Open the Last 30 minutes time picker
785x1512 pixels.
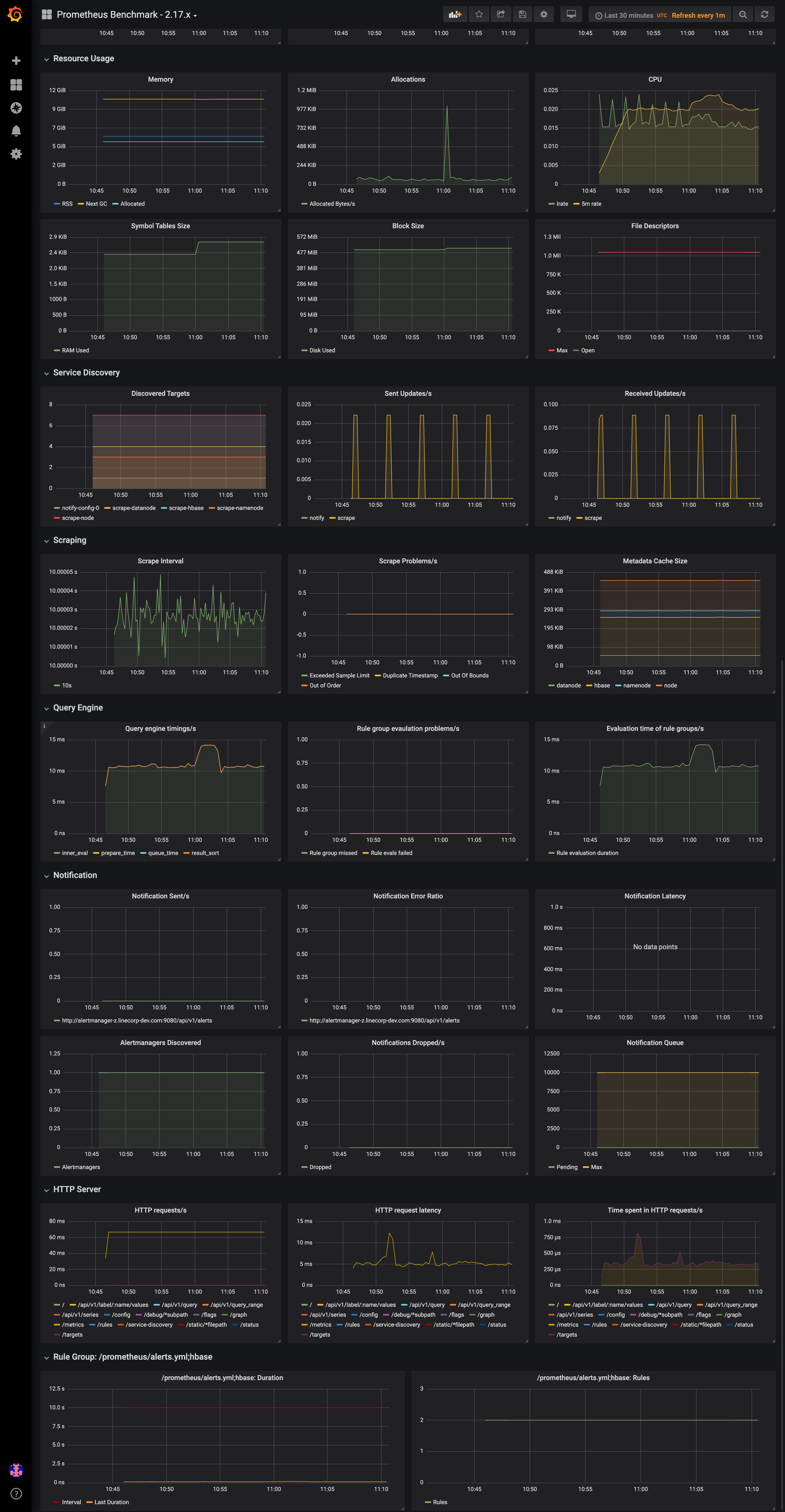point(628,15)
